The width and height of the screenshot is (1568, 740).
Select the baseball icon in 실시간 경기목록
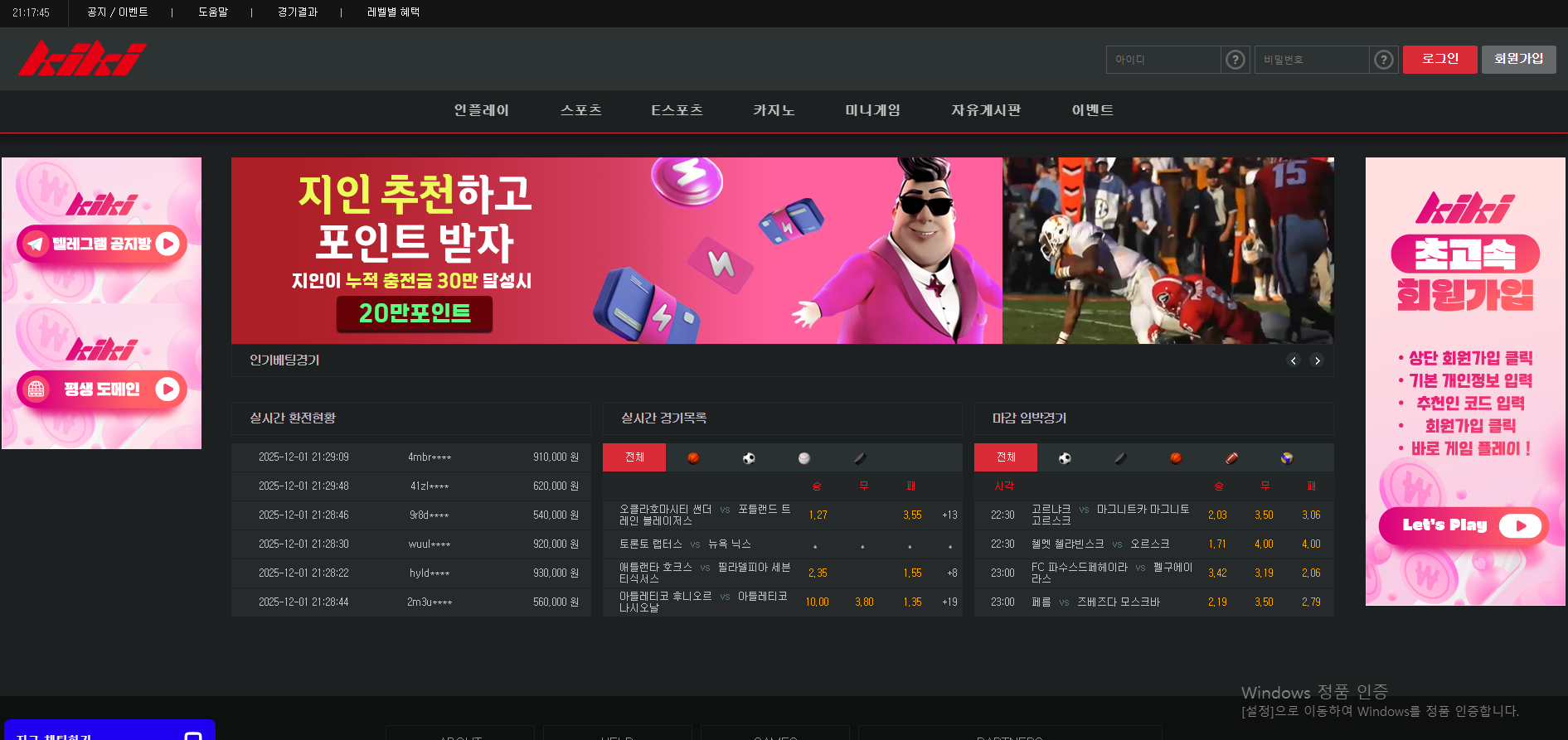coord(803,458)
